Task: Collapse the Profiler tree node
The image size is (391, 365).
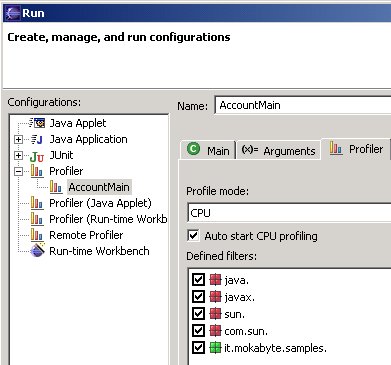Action: tap(19, 171)
